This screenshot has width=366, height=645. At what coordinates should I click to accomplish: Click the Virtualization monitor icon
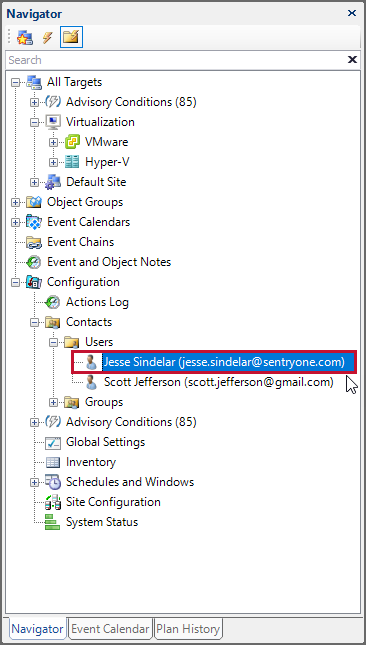coord(53,122)
